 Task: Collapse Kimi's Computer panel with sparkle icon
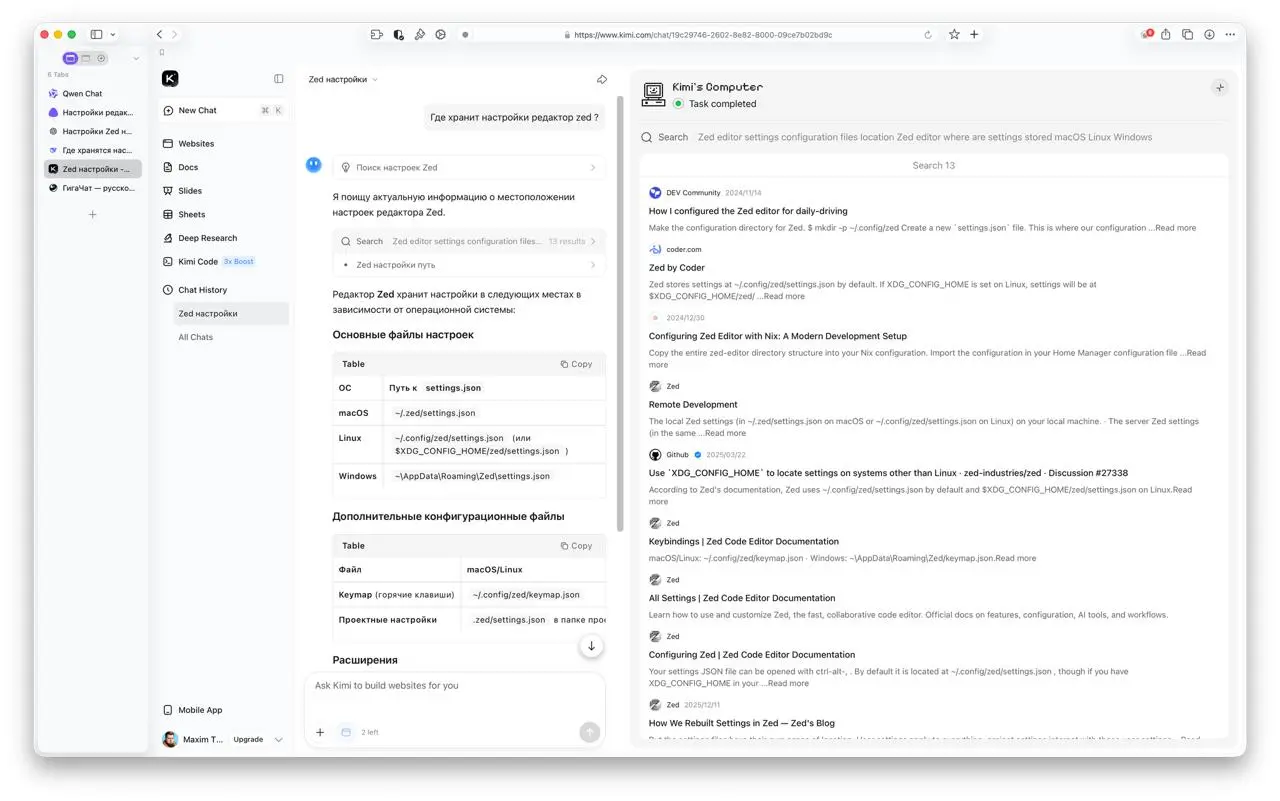click(x=1219, y=88)
